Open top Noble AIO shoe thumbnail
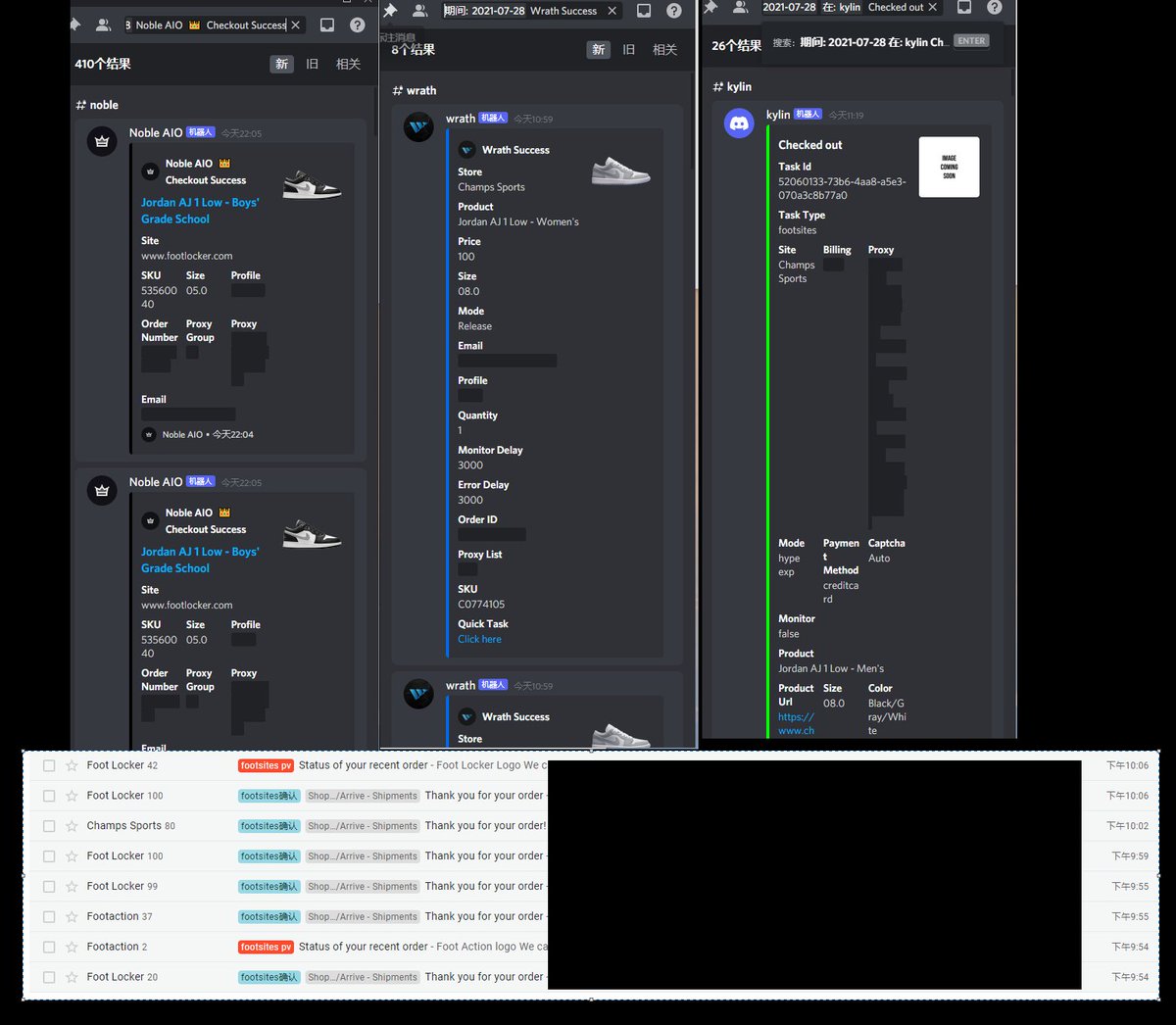This screenshot has width=1176, height=1025. (312, 183)
